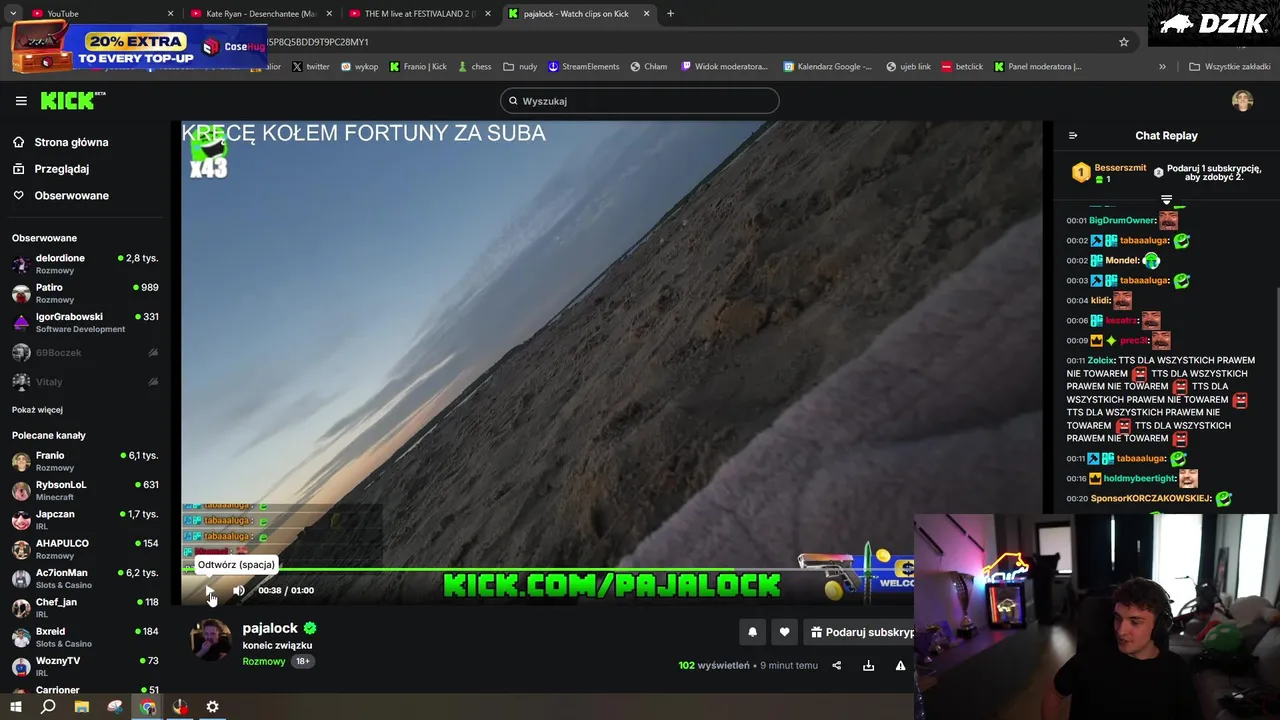Close the YouTube tab
1280x720 pixels.
tap(170, 14)
